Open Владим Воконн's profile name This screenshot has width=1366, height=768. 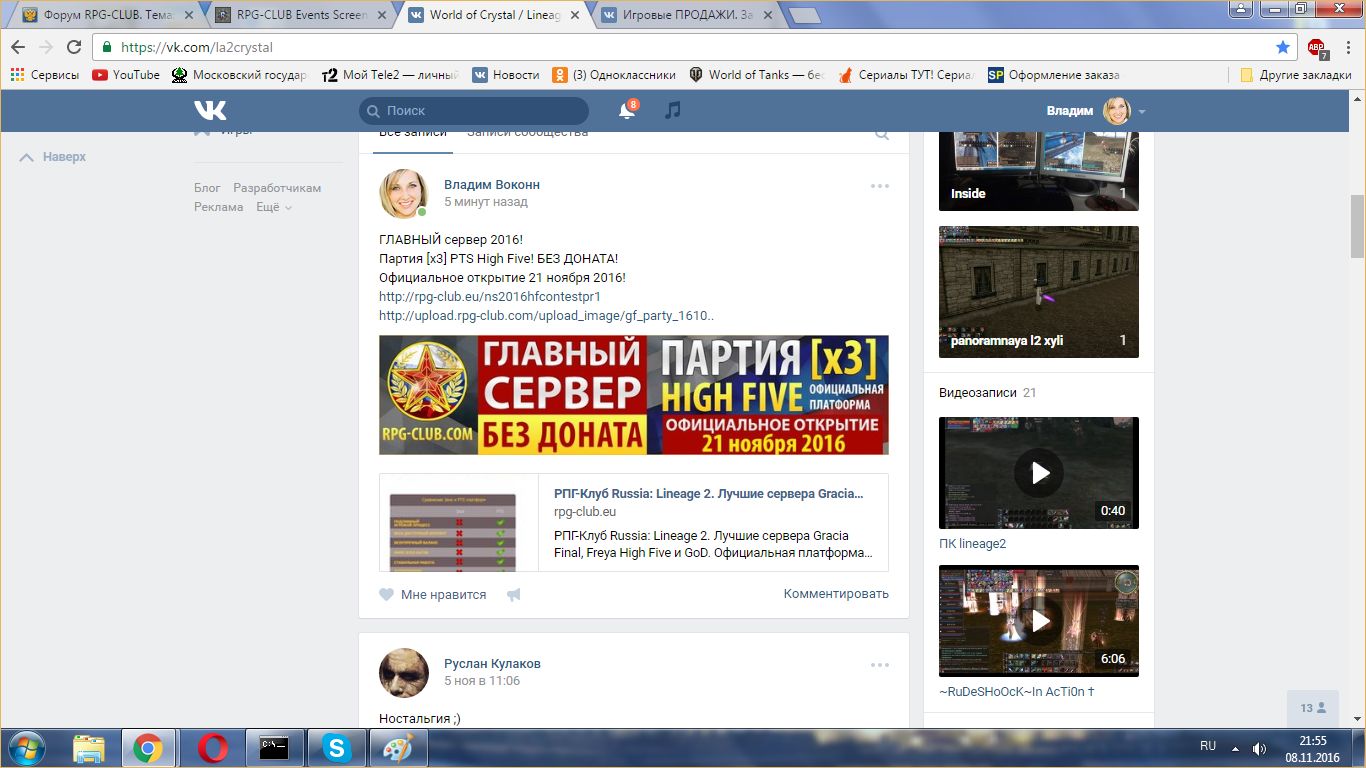(x=492, y=185)
